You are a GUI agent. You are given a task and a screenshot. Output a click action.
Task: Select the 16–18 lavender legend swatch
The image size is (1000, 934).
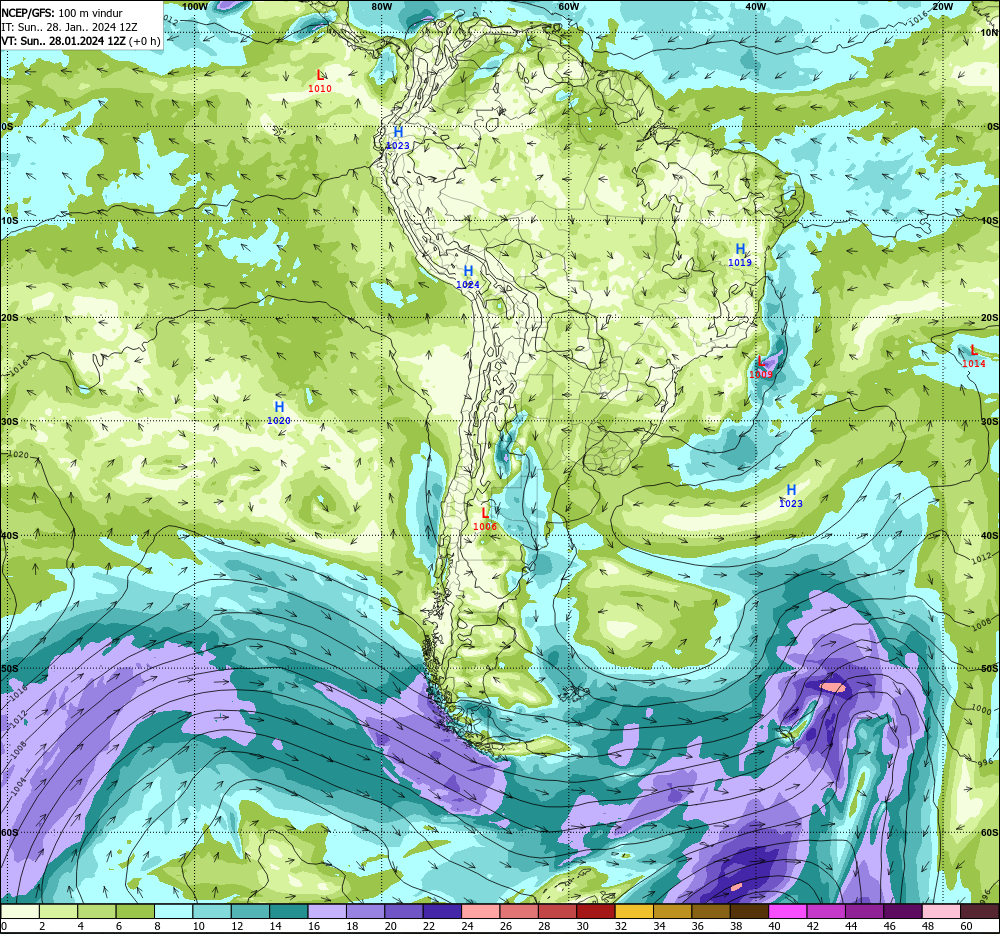[327, 911]
